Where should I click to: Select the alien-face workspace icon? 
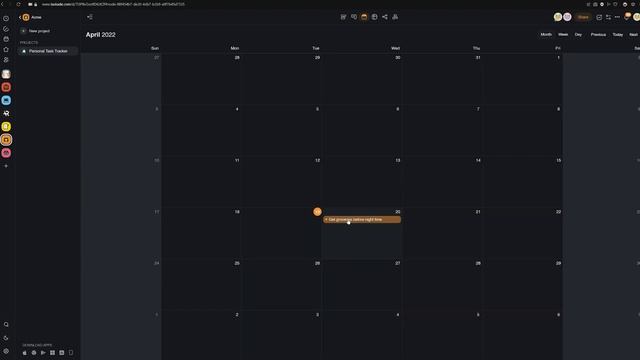point(6,113)
